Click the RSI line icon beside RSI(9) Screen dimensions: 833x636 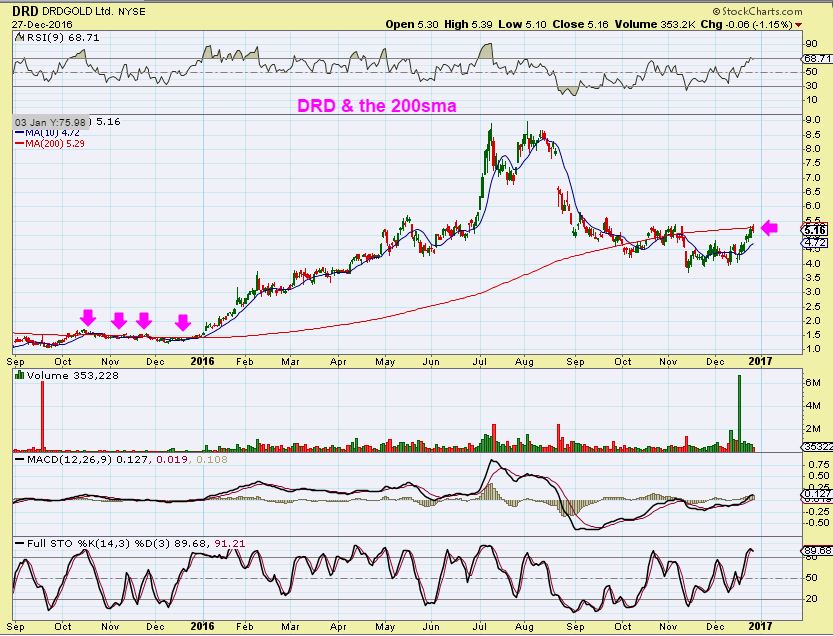click(x=20, y=37)
